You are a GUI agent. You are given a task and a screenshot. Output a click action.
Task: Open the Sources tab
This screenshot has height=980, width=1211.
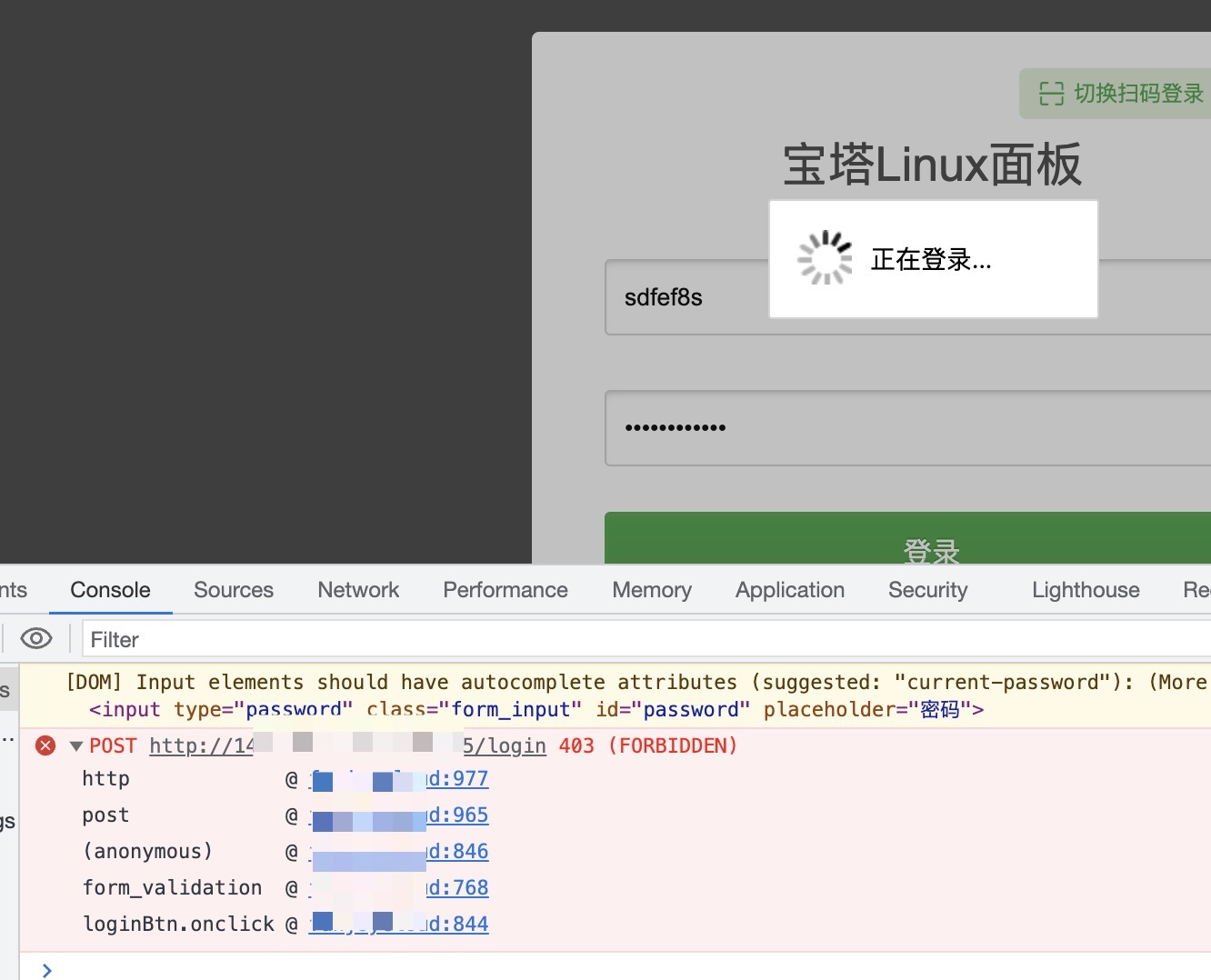234,590
